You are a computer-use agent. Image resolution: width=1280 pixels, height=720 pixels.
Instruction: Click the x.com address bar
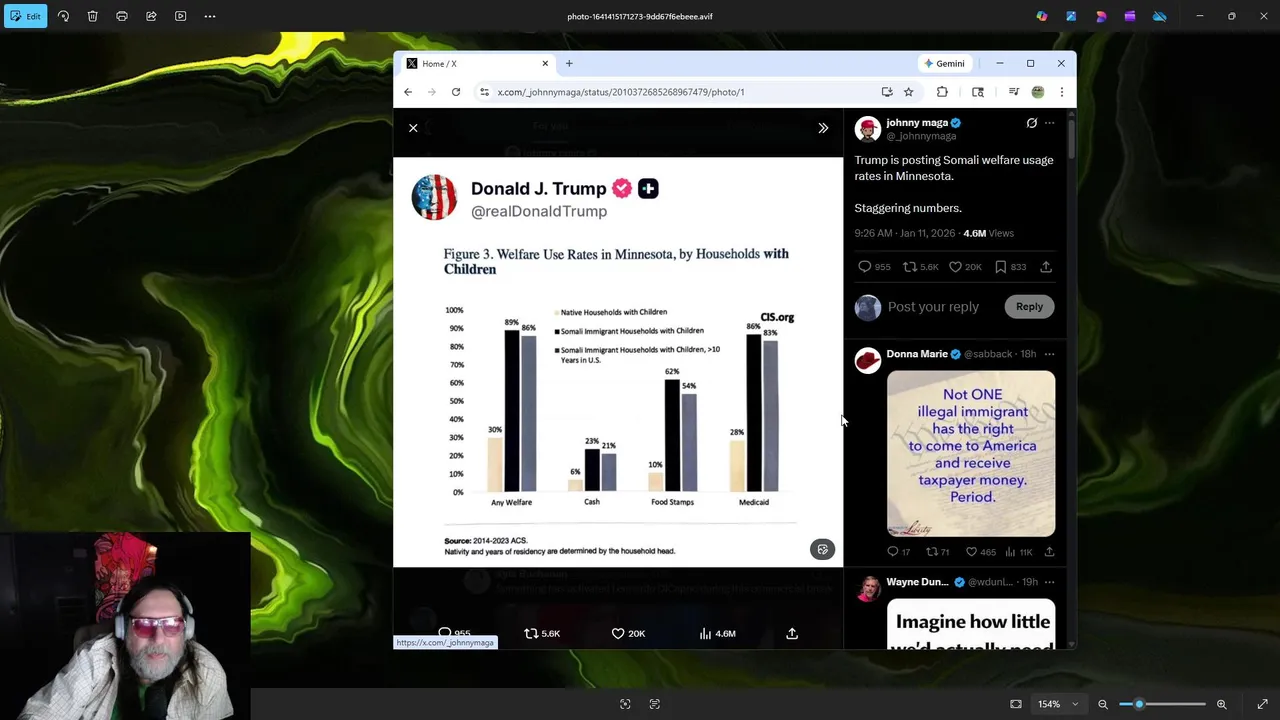coord(680,92)
